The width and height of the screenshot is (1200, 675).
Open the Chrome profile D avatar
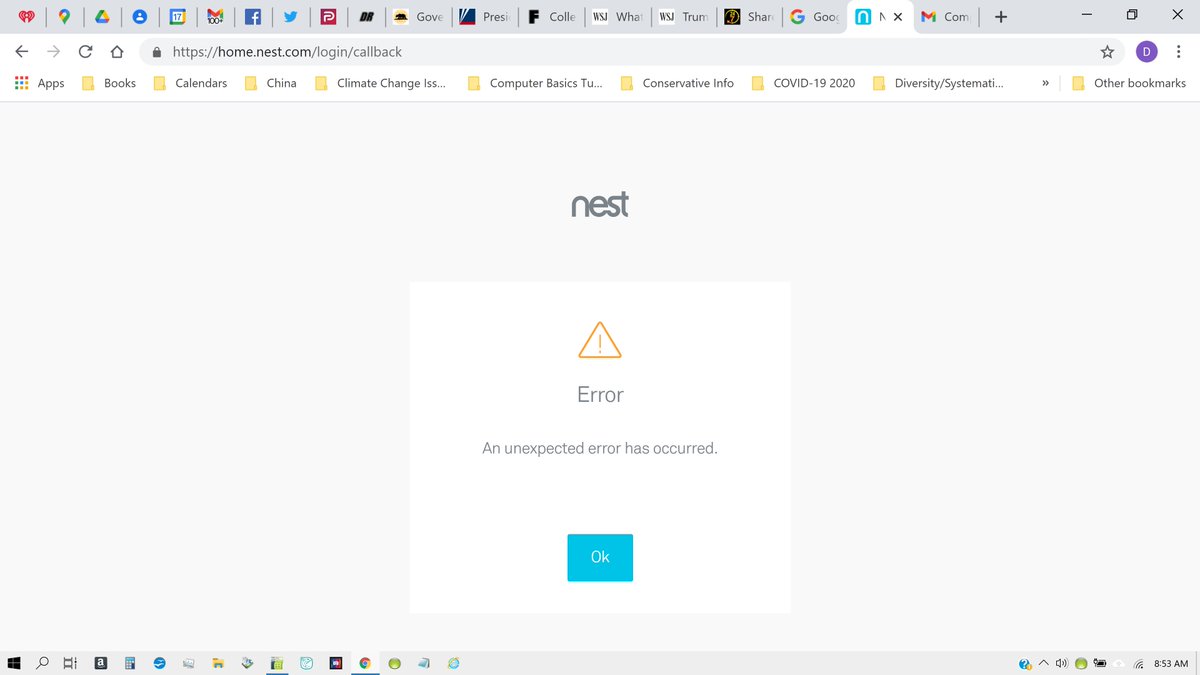(x=1146, y=51)
